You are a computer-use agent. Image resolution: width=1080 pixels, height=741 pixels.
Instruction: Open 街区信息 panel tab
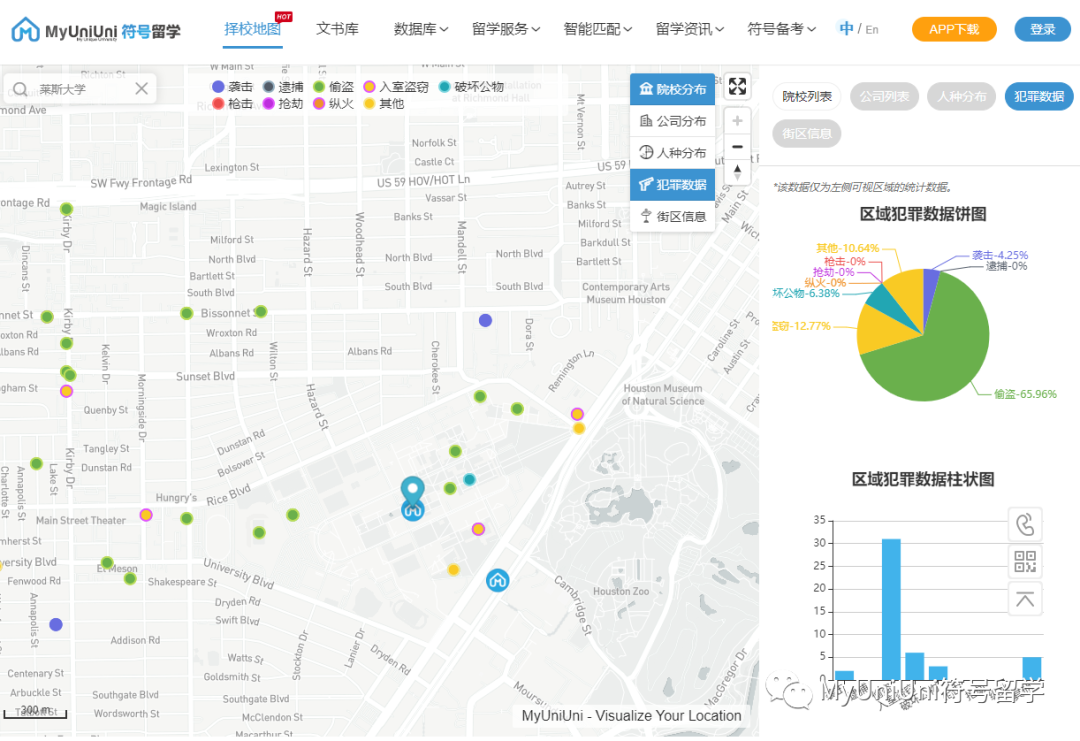pyautogui.click(x=807, y=134)
